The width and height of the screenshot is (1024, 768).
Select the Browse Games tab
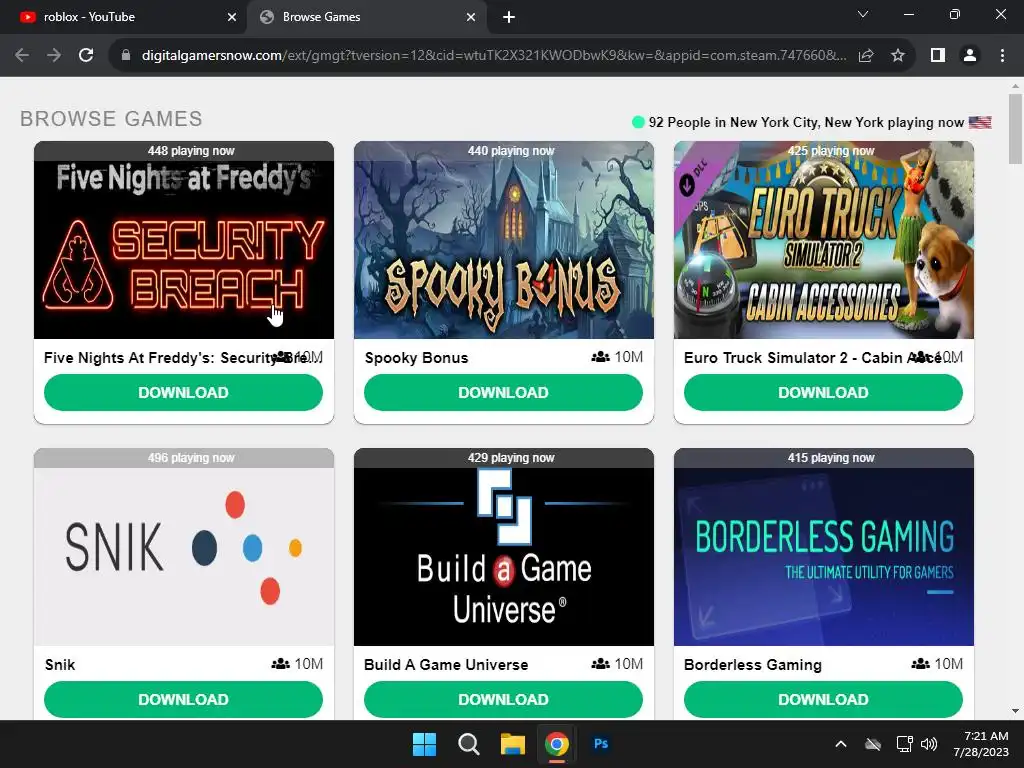[x=366, y=17]
